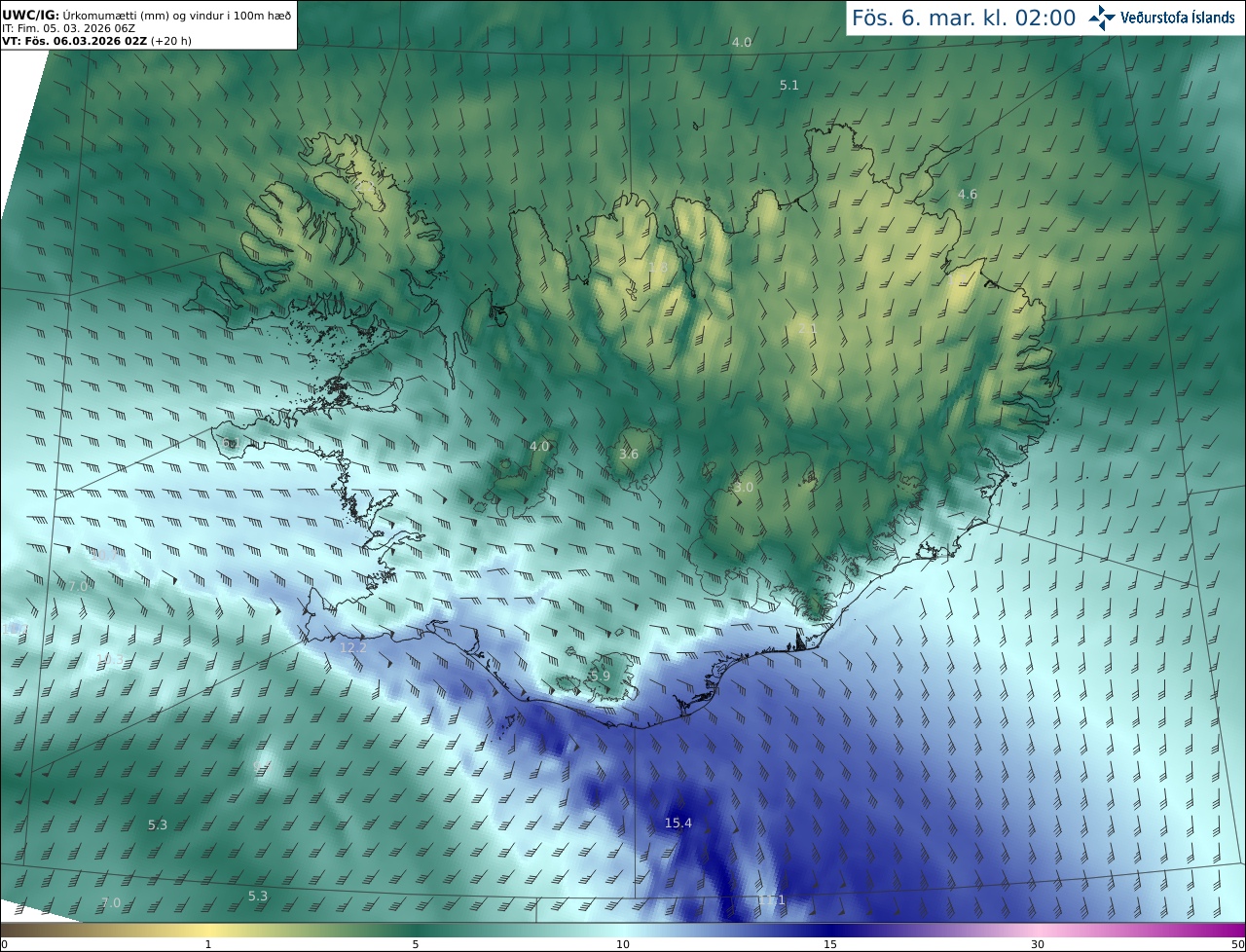Click the 30 tick on the color scale

tap(1038, 944)
